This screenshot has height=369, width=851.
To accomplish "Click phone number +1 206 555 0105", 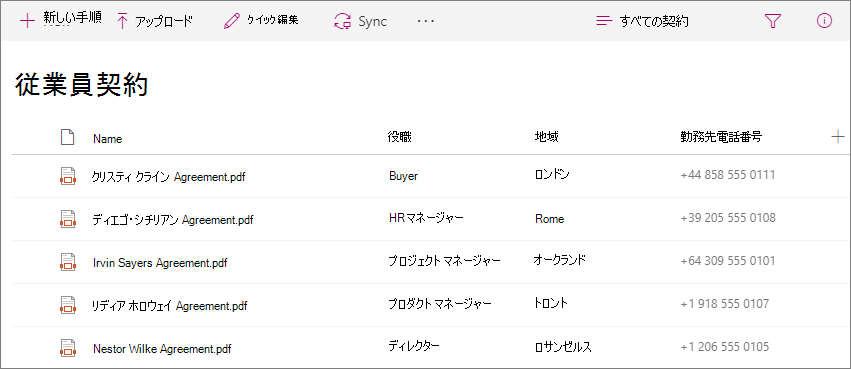I will (x=725, y=346).
